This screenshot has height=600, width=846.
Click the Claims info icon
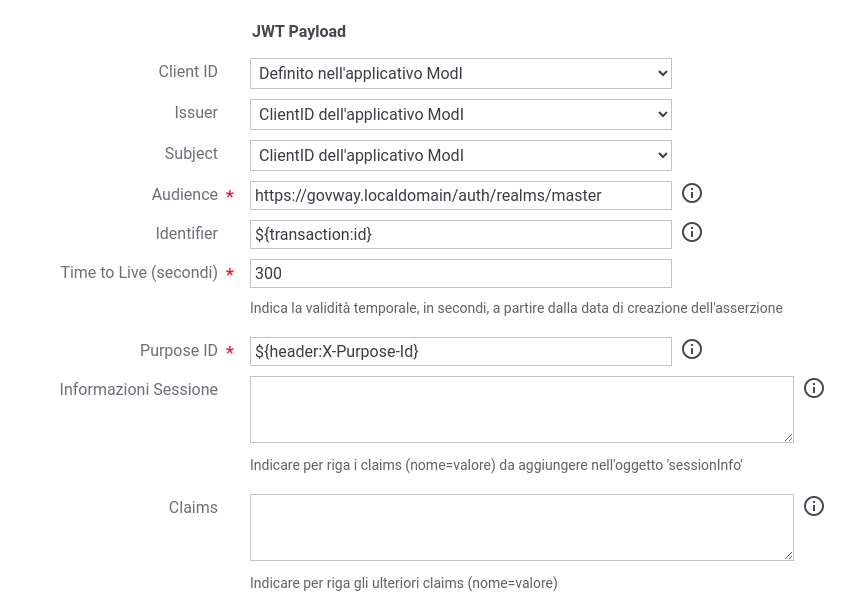[x=814, y=506]
